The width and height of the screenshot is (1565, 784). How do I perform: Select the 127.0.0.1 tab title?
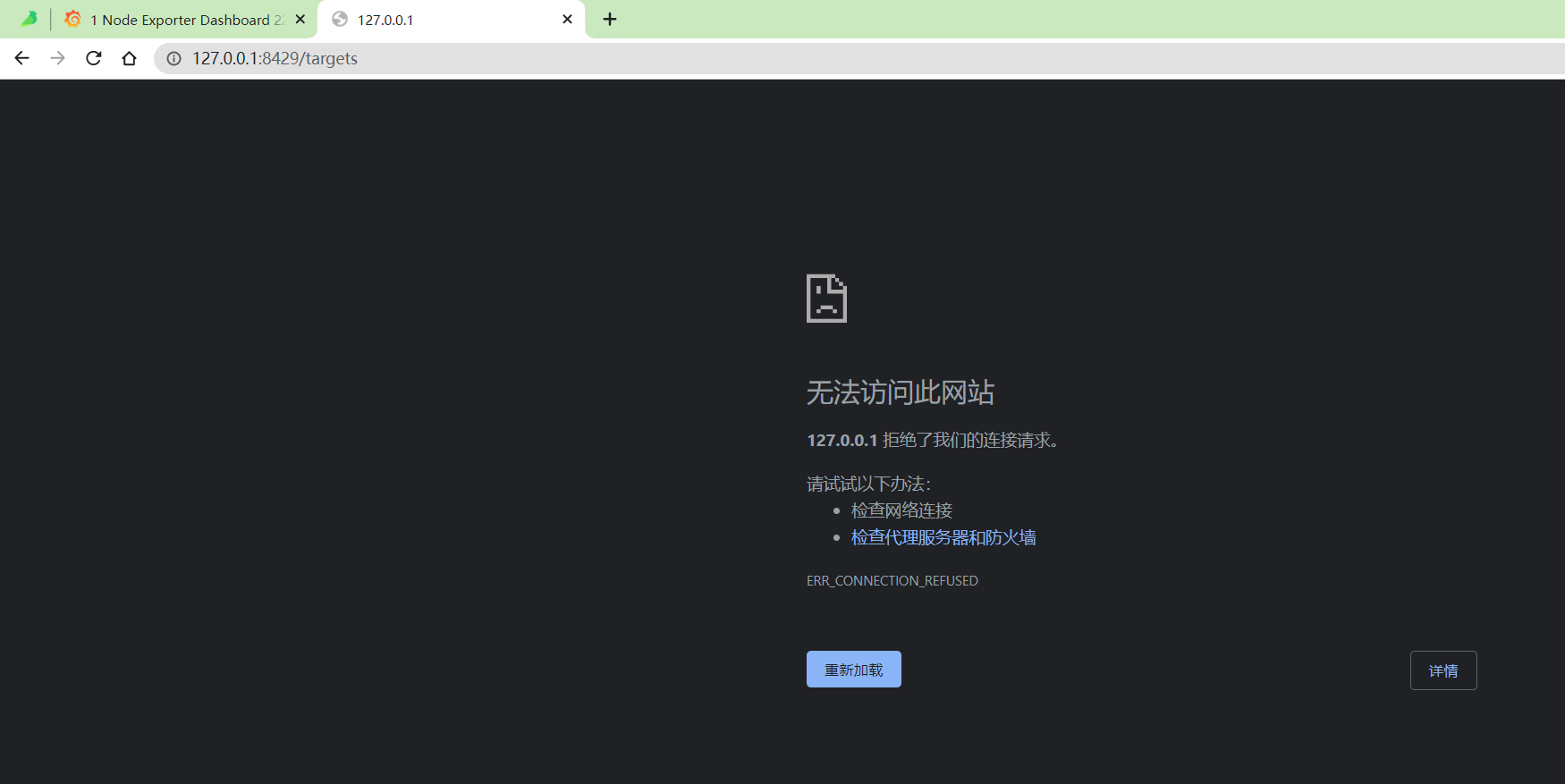pyautogui.click(x=385, y=20)
